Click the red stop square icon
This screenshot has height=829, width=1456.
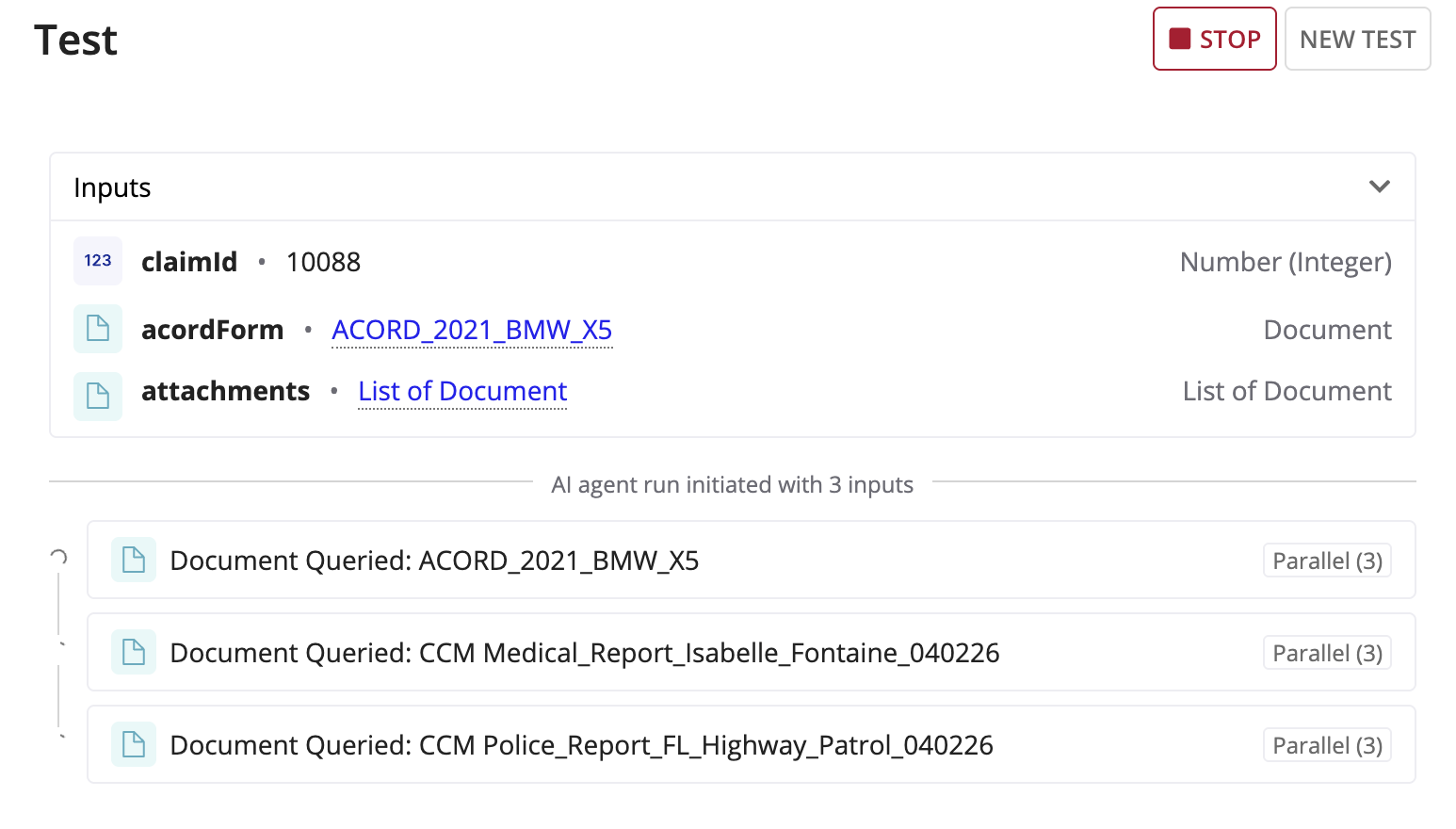point(1180,39)
